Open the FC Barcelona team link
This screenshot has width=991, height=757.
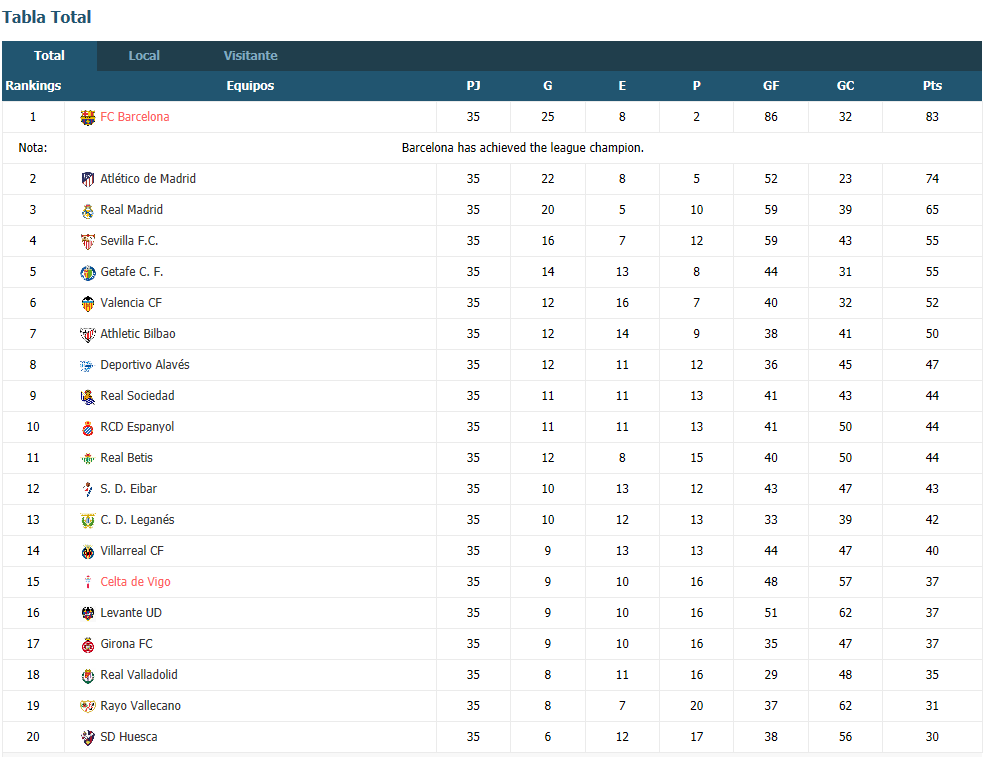pyautogui.click(x=135, y=116)
